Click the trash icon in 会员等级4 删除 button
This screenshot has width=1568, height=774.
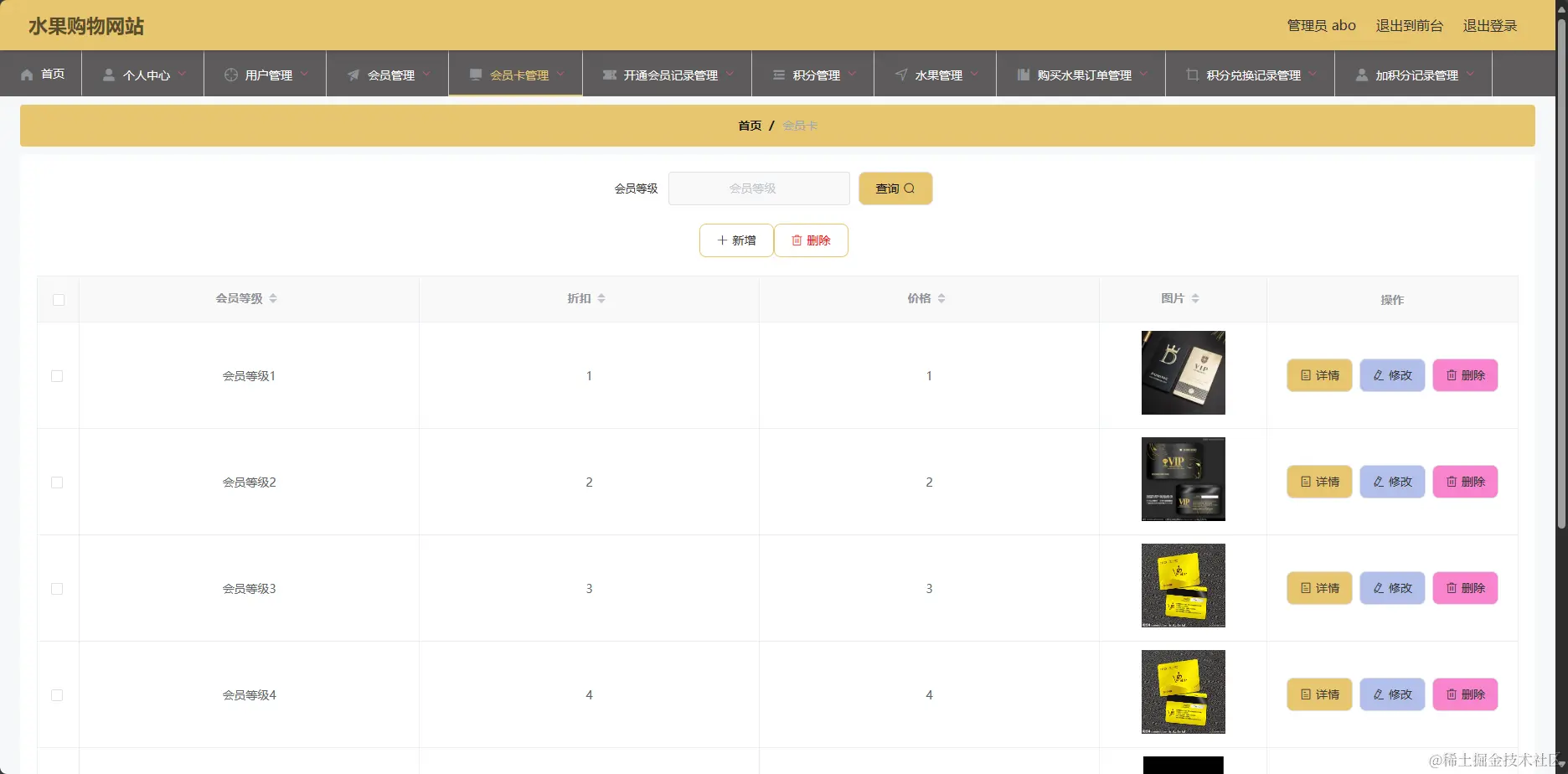tap(1452, 694)
